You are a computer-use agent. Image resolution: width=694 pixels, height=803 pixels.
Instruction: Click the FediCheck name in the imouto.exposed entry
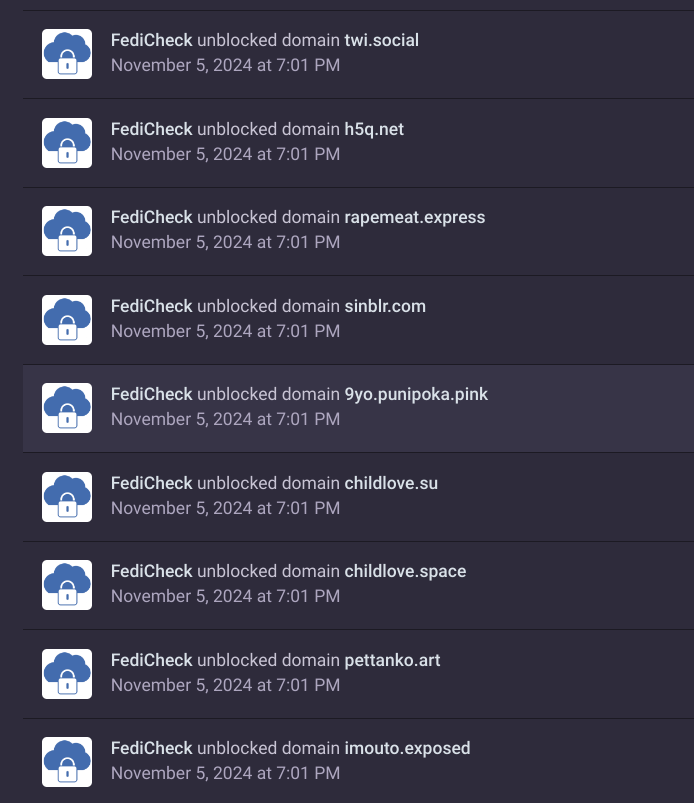tap(151, 748)
